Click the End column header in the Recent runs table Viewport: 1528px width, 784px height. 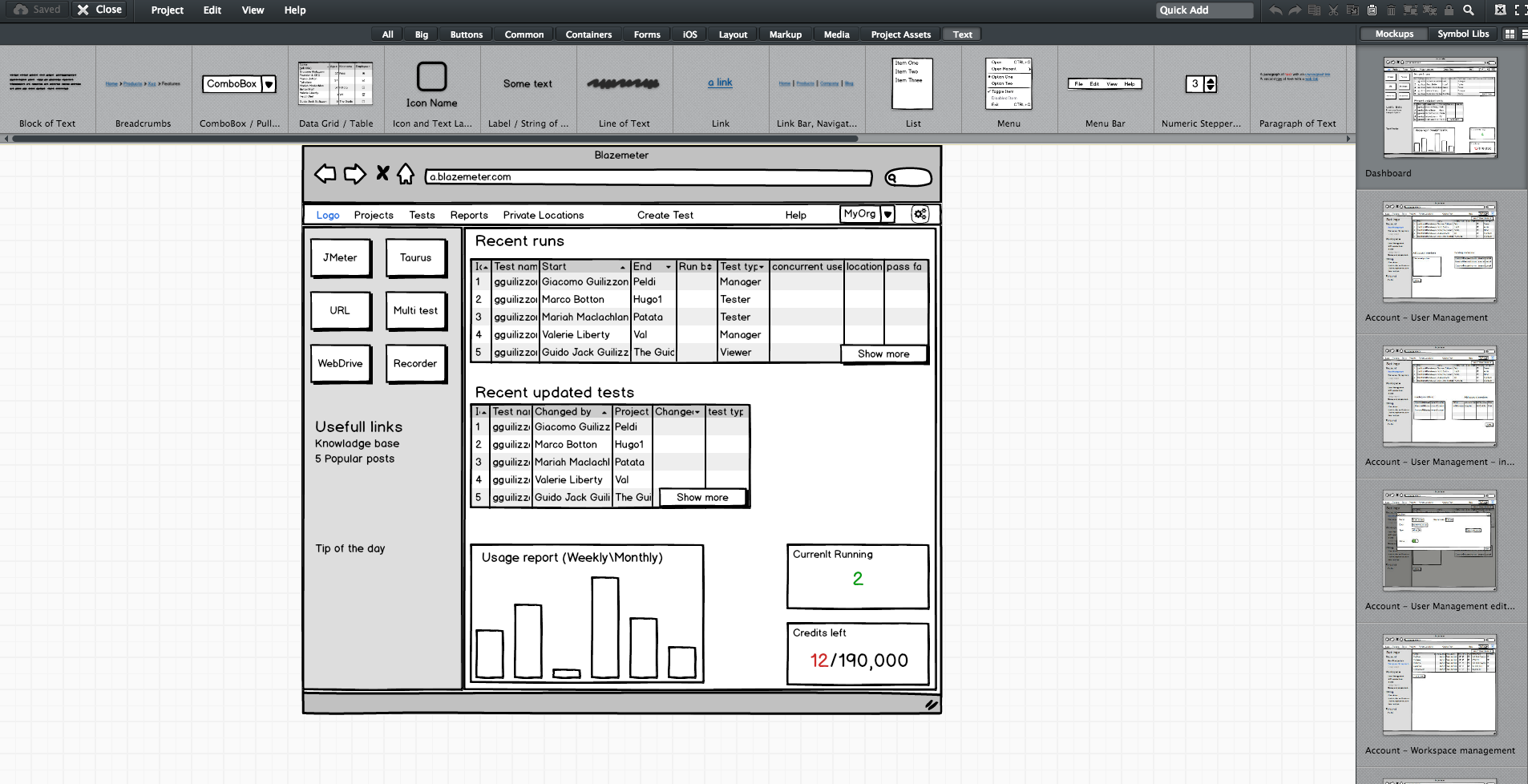pos(653,266)
